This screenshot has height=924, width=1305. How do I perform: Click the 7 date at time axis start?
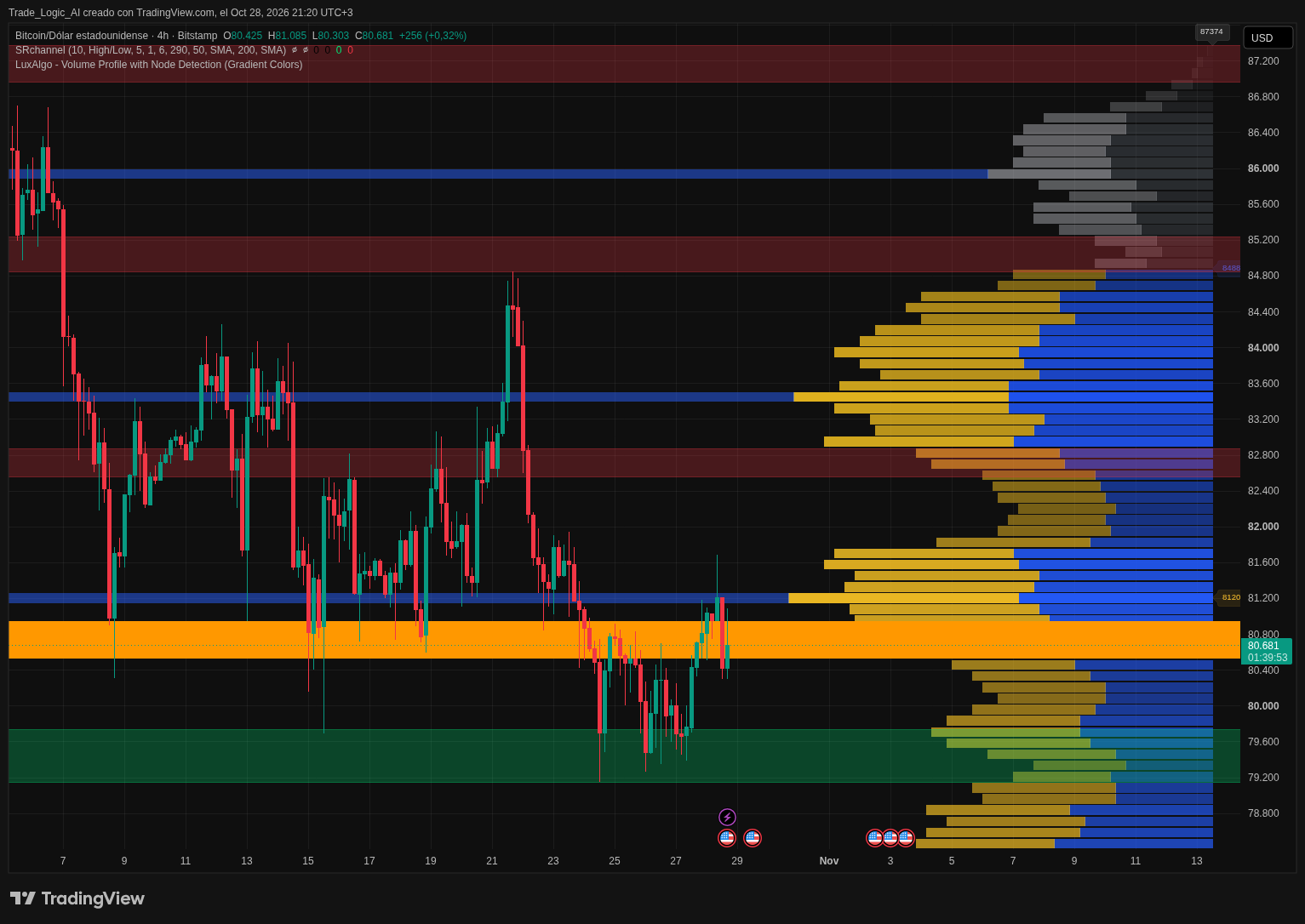[63, 861]
